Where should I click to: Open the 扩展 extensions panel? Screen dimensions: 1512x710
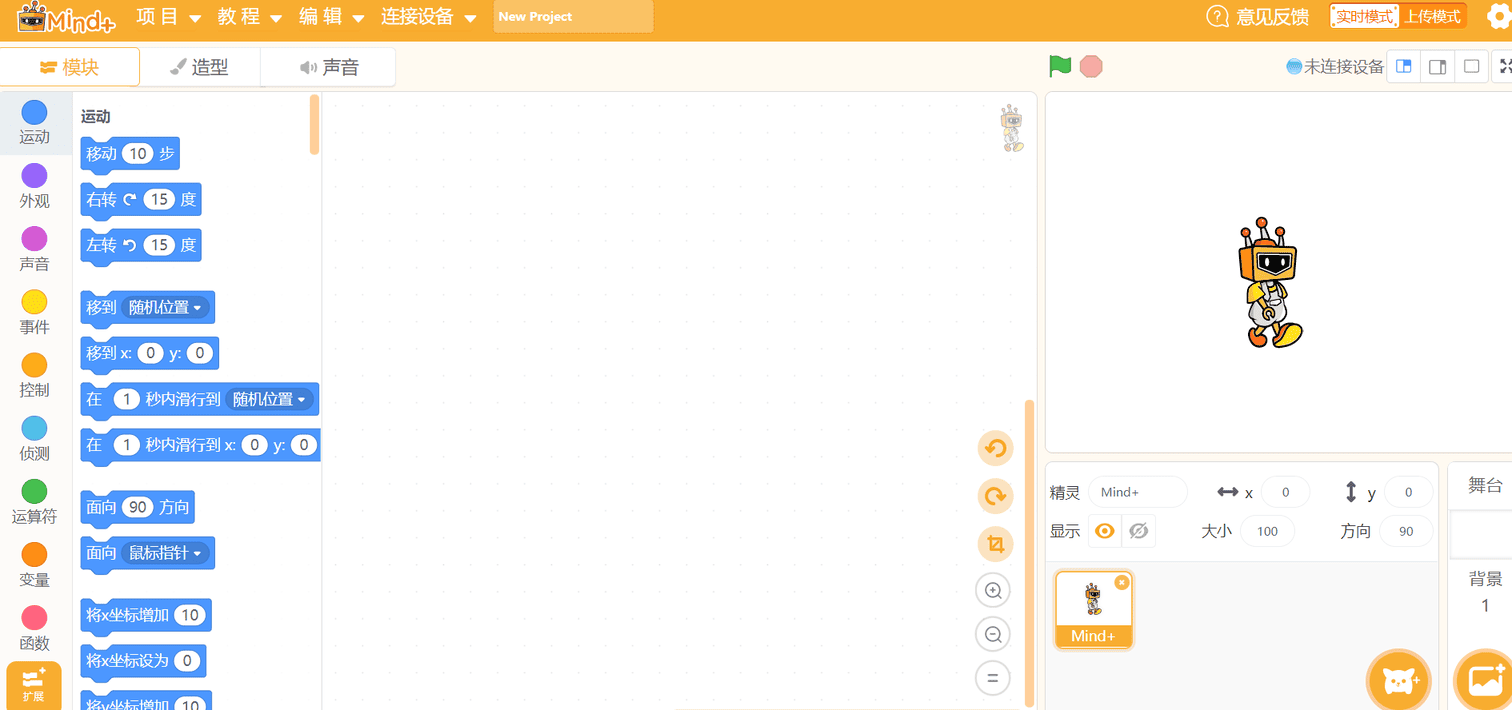pyautogui.click(x=34, y=685)
